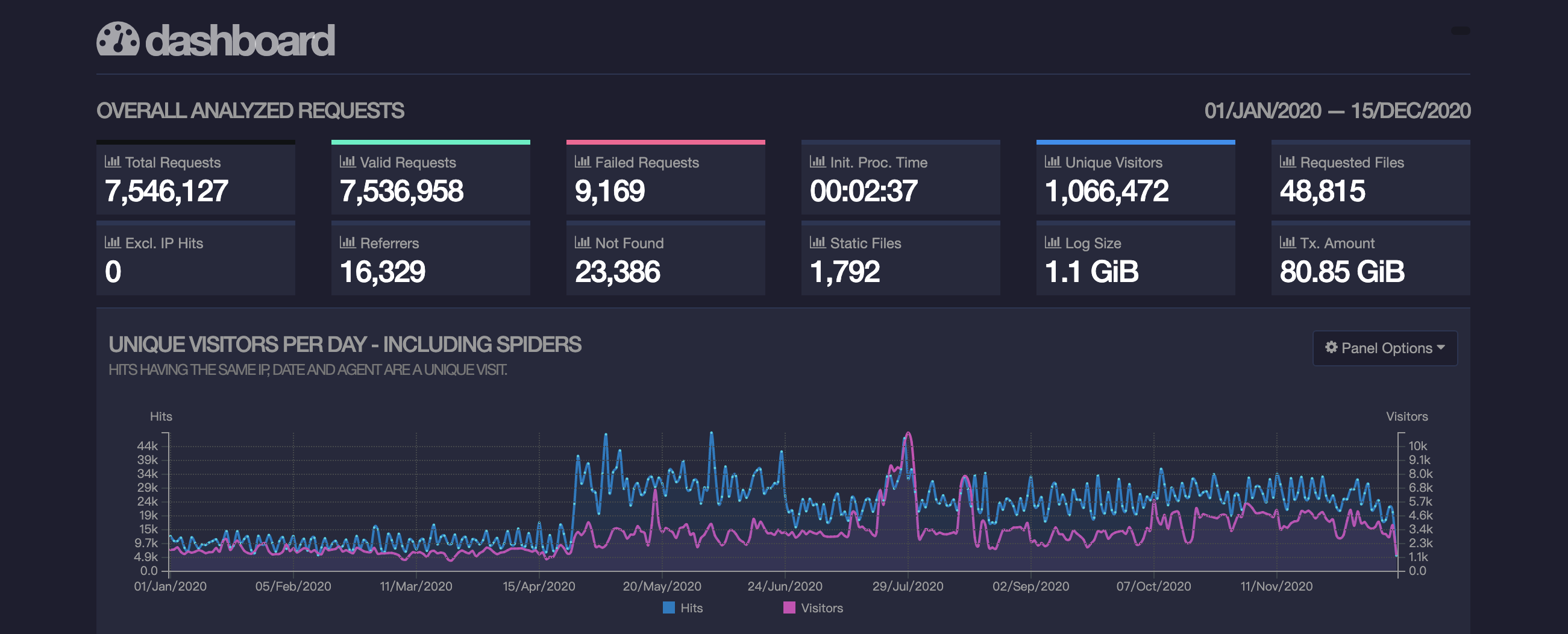Click the chart icon beside Not Found
Image resolution: width=1568 pixels, height=634 pixels.
pyautogui.click(x=583, y=242)
